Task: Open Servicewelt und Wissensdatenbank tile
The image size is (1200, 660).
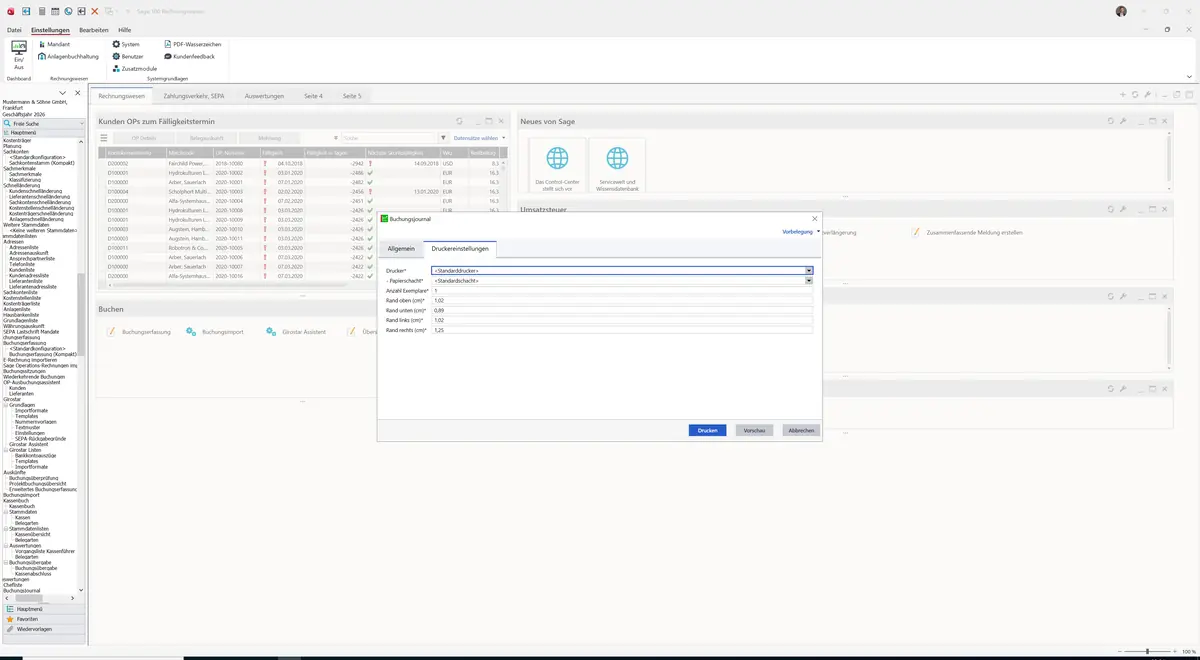Action: tap(617, 165)
